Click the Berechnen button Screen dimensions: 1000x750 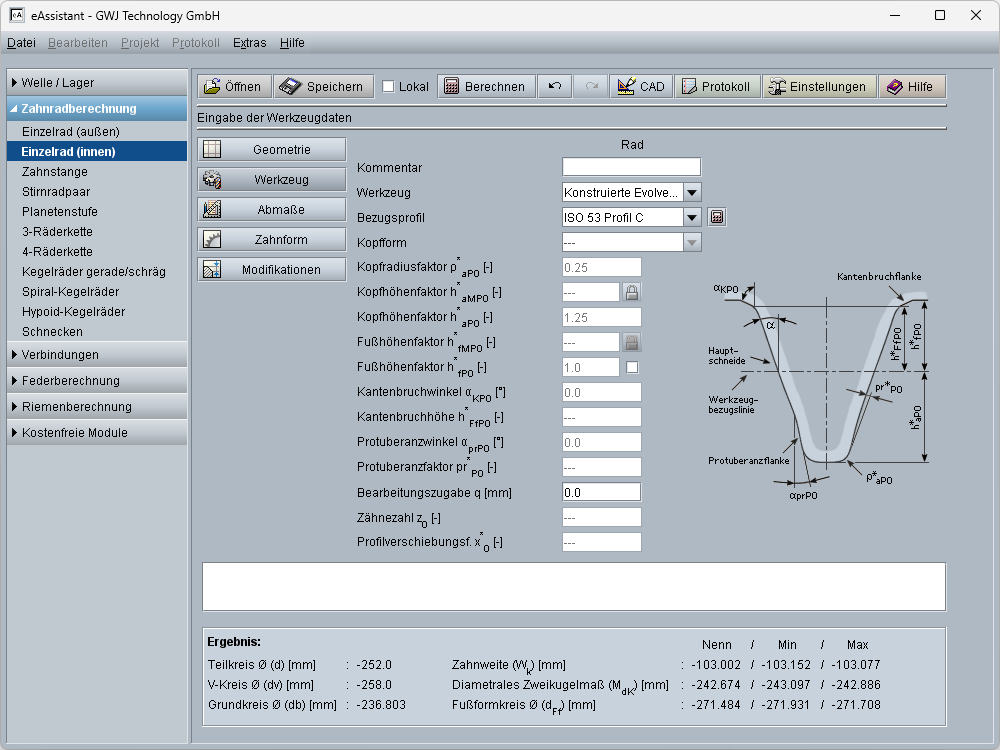click(486, 87)
